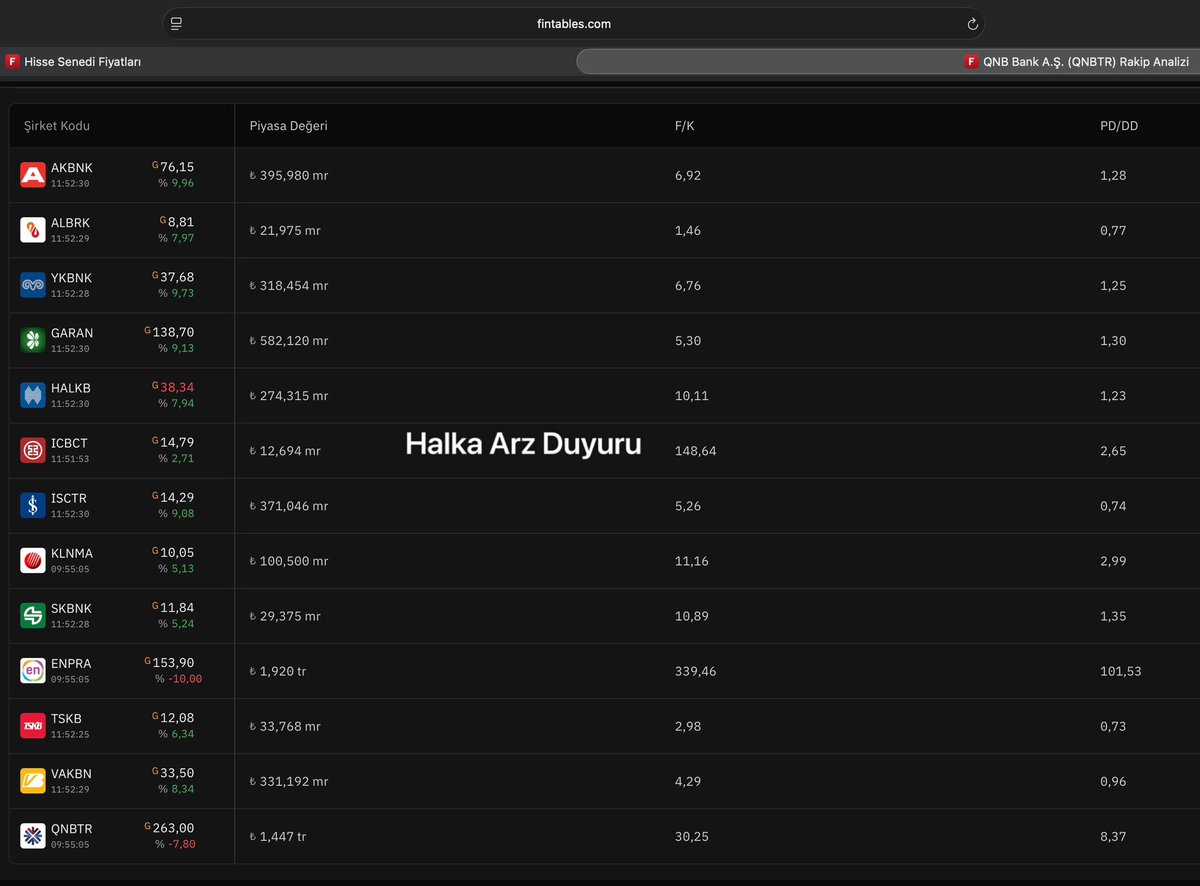Click the GARAN price 138,70
The image size is (1200, 886).
pos(173,332)
